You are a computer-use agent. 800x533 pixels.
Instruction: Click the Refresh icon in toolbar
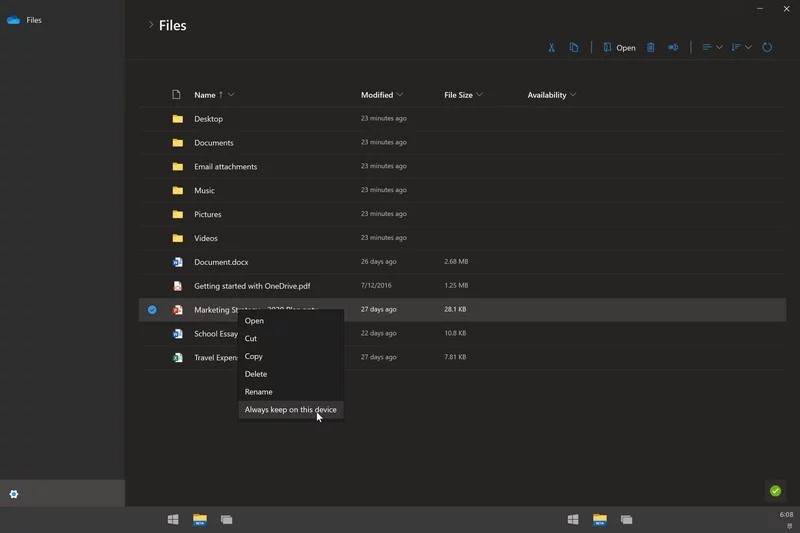coord(767,47)
